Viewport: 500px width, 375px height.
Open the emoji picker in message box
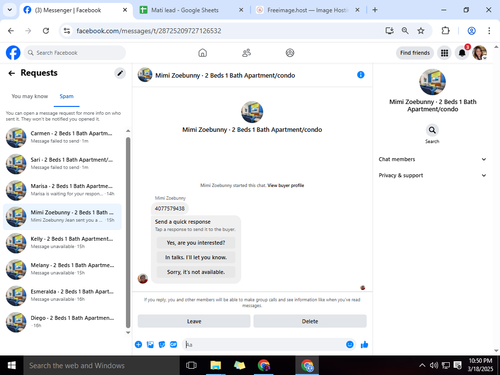pyautogui.click(x=350, y=344)
